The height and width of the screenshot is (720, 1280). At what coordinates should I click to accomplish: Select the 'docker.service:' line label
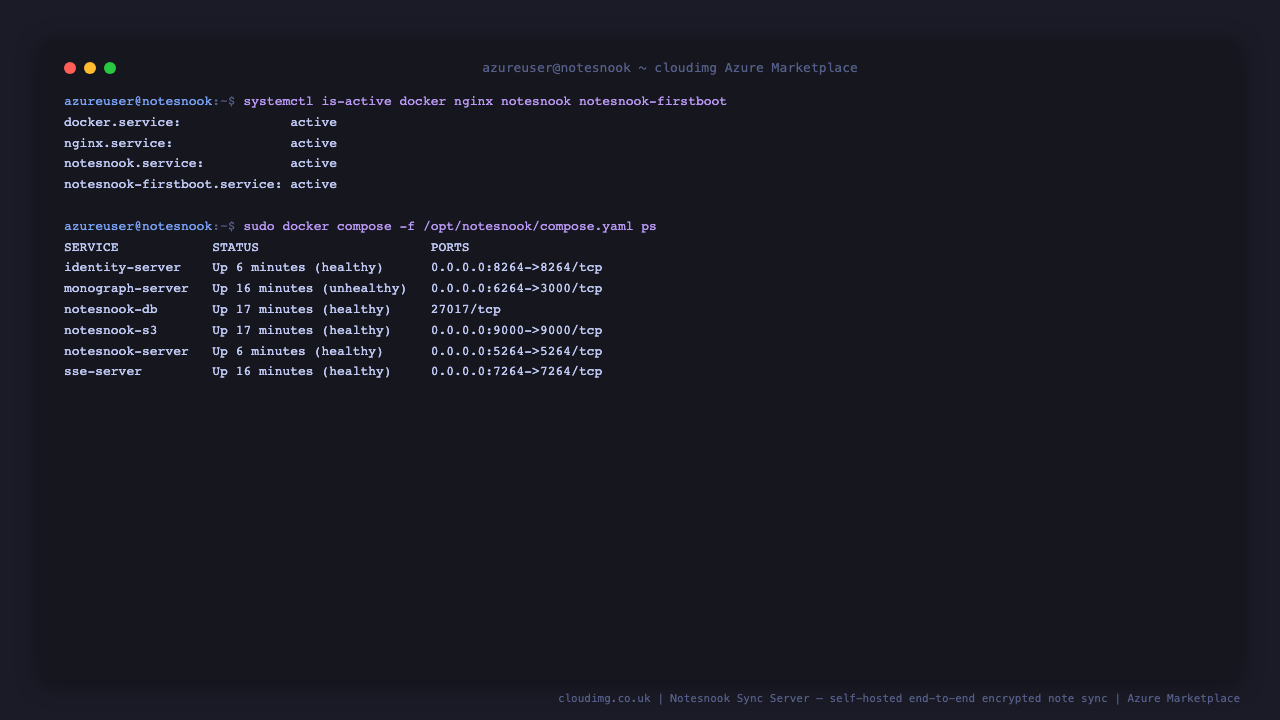(122, 123)
